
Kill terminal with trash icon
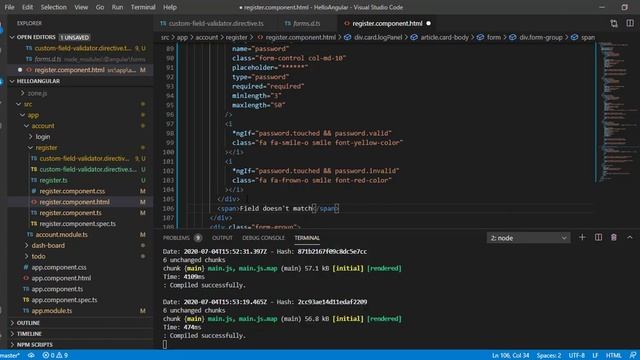click(x=613, y=237)
